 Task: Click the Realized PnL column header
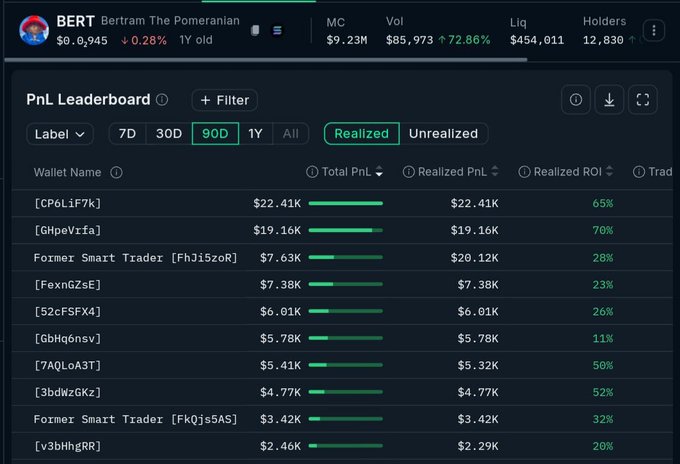pyautogui.click(x=452, y=172)
